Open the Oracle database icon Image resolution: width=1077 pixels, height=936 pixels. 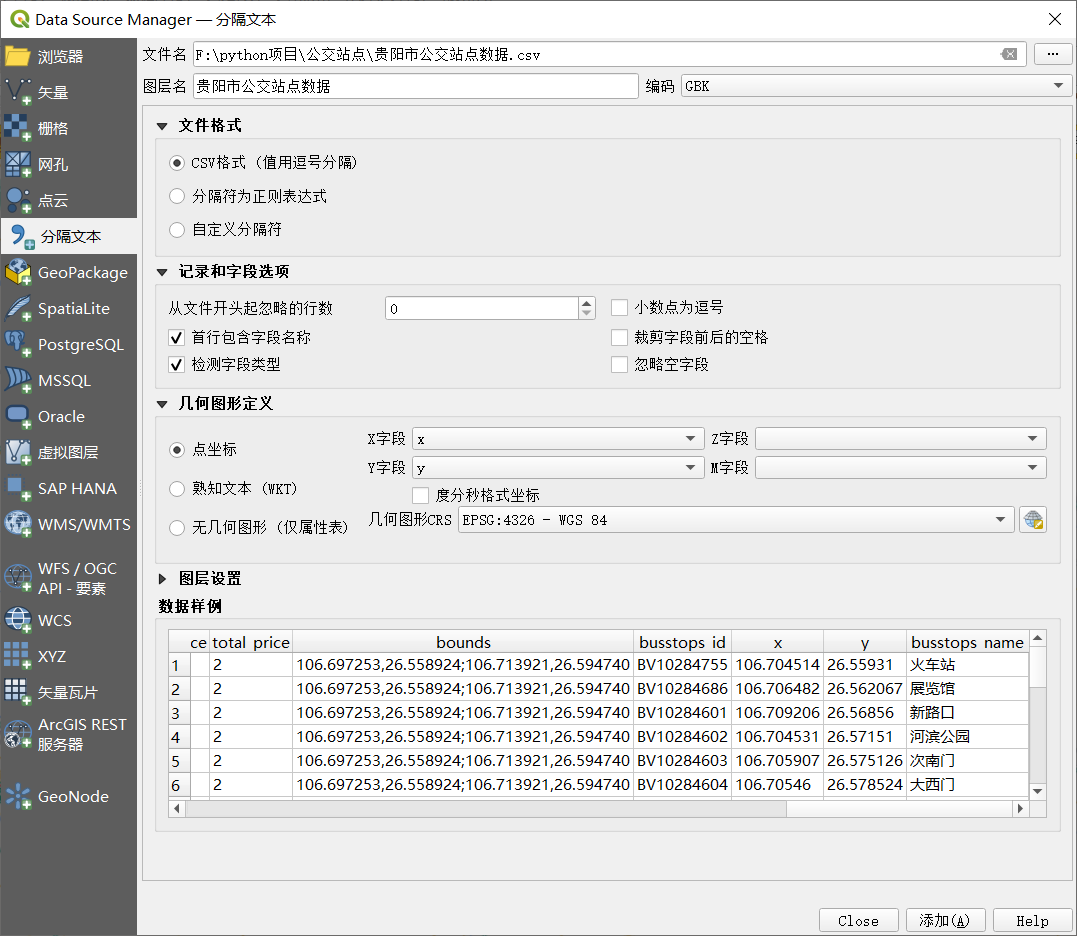18,416
